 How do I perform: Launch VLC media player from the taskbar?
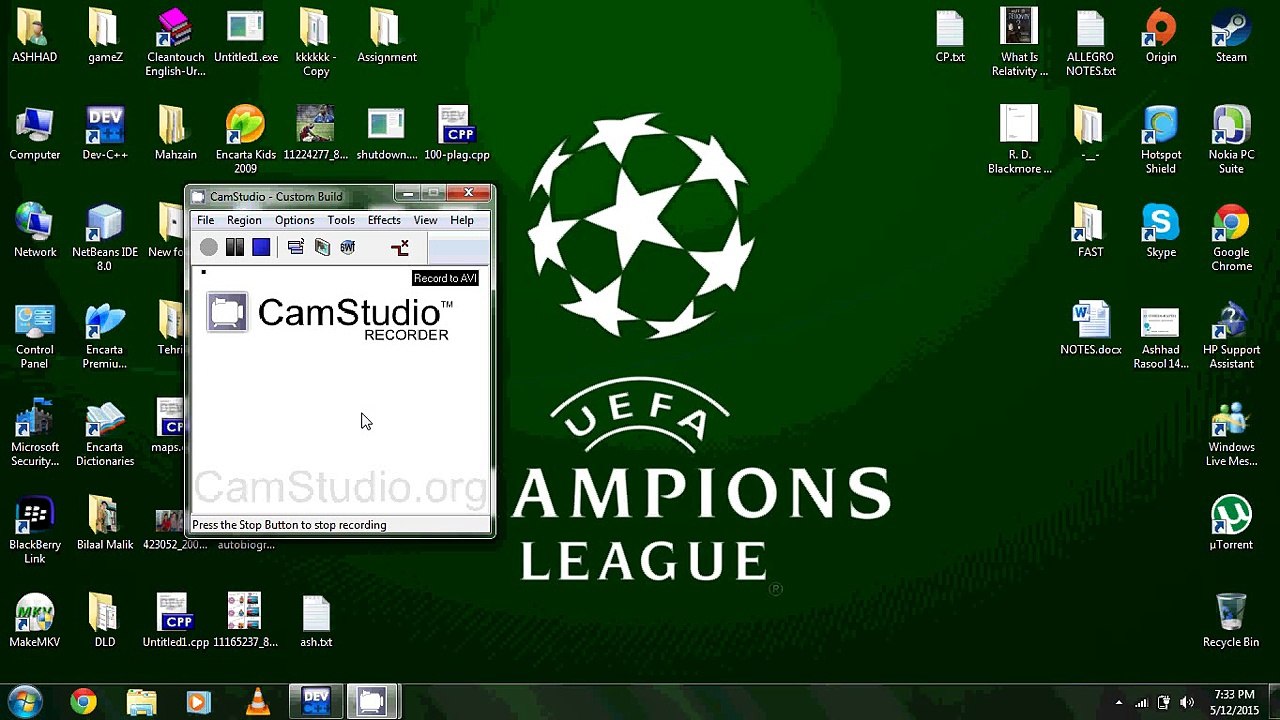click(x=257, y=702)
